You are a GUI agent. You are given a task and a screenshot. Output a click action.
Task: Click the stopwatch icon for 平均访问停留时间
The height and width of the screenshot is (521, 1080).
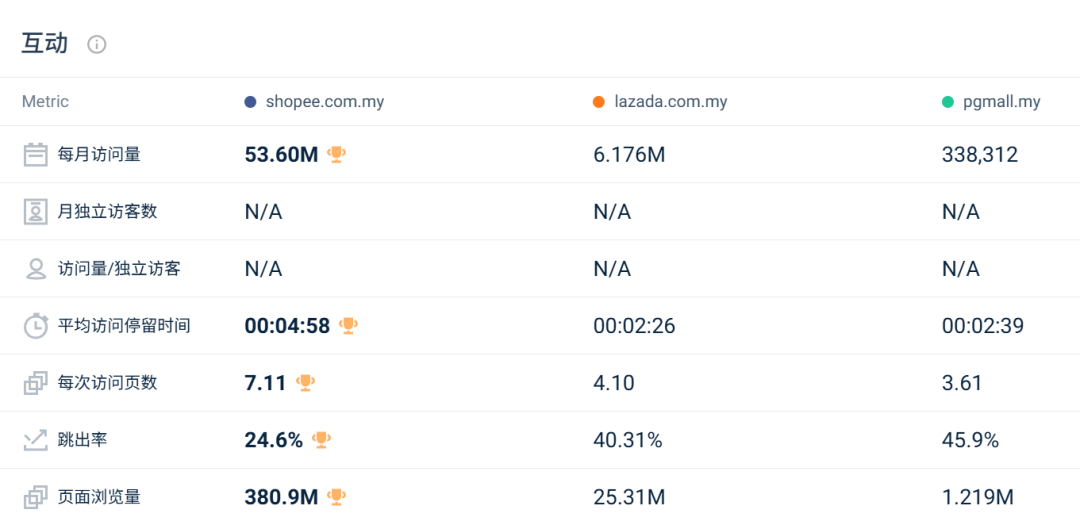point(36,326)
